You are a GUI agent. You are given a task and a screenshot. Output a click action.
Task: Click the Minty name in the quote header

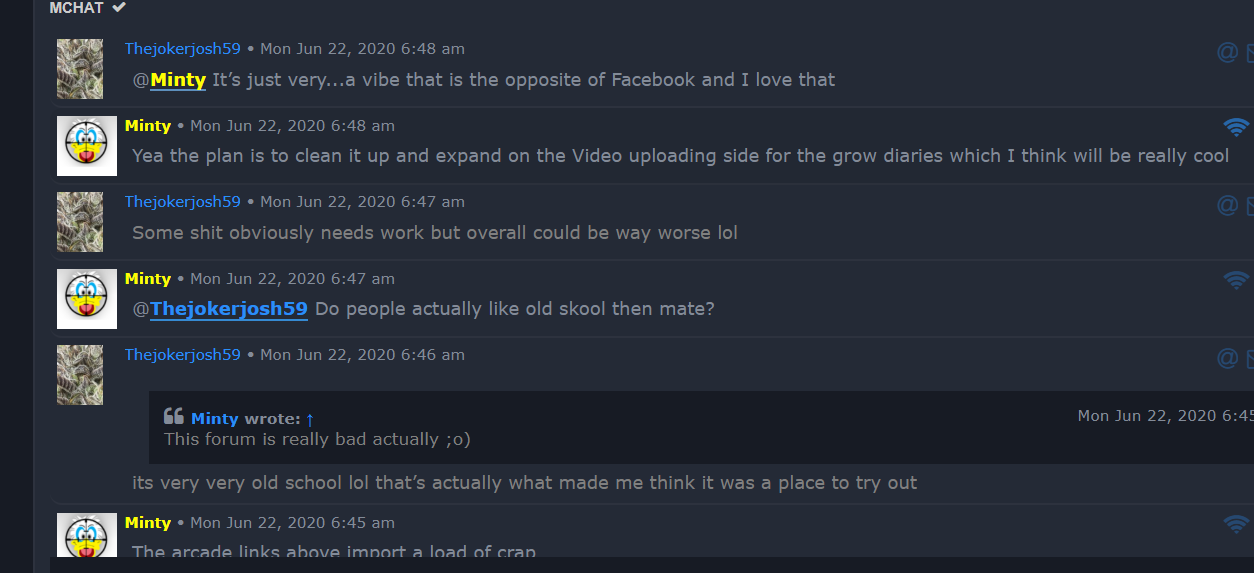(x=214, y=419)
